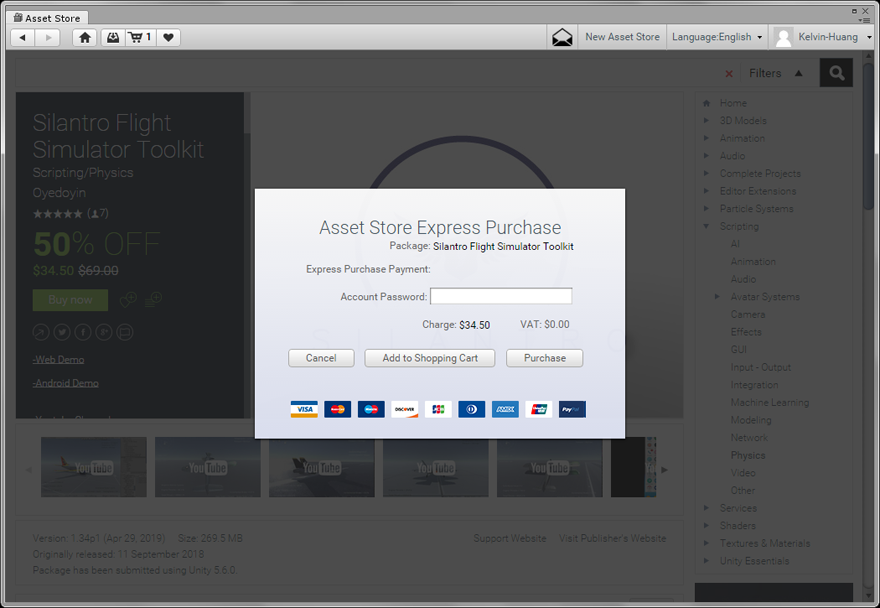This screenshot has height=608, width=880.
Task: Click the Visa card icon
Action: (304, 409)
